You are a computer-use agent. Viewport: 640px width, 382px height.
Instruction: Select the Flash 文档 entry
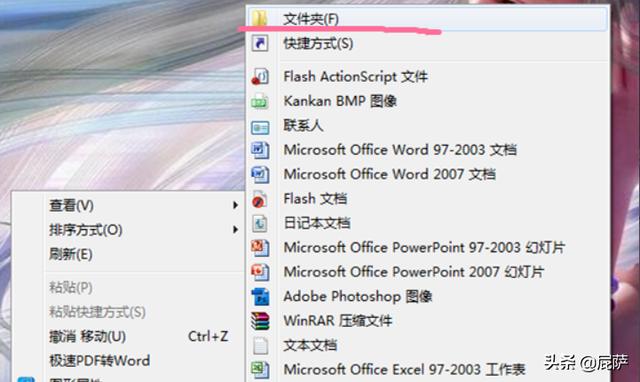pos(427,199)
